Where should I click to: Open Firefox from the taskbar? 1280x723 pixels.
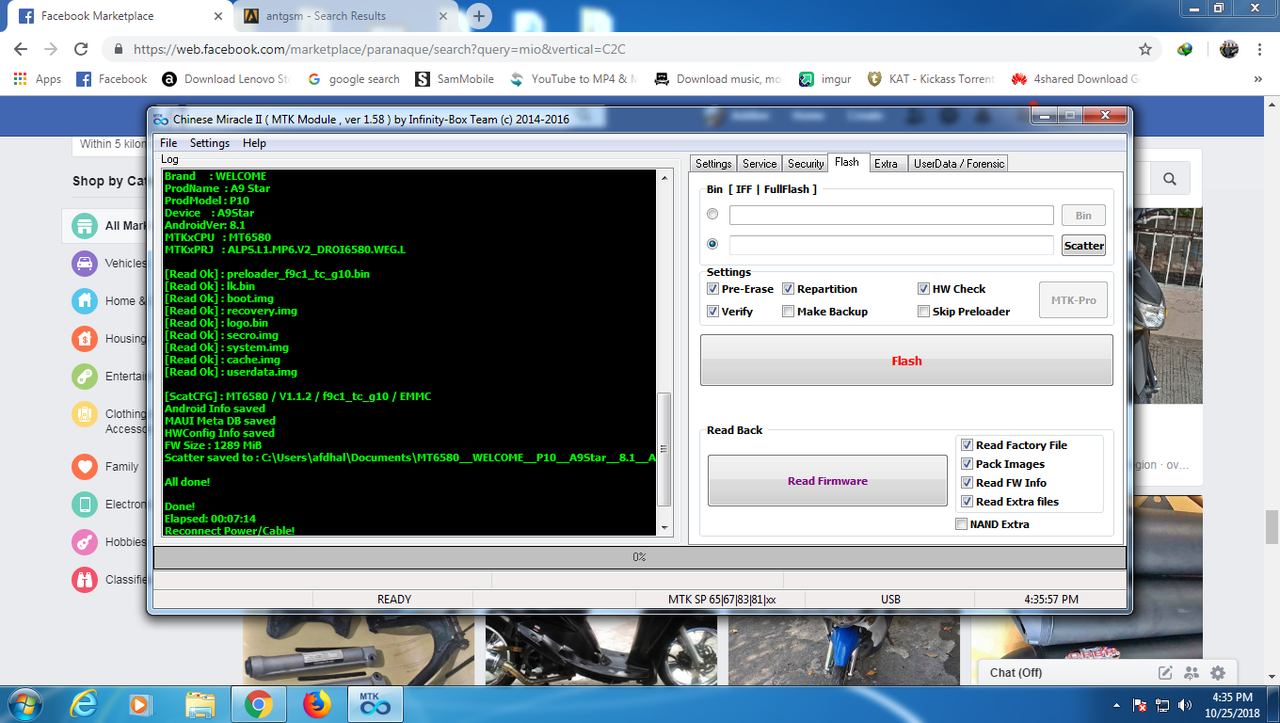318,705
